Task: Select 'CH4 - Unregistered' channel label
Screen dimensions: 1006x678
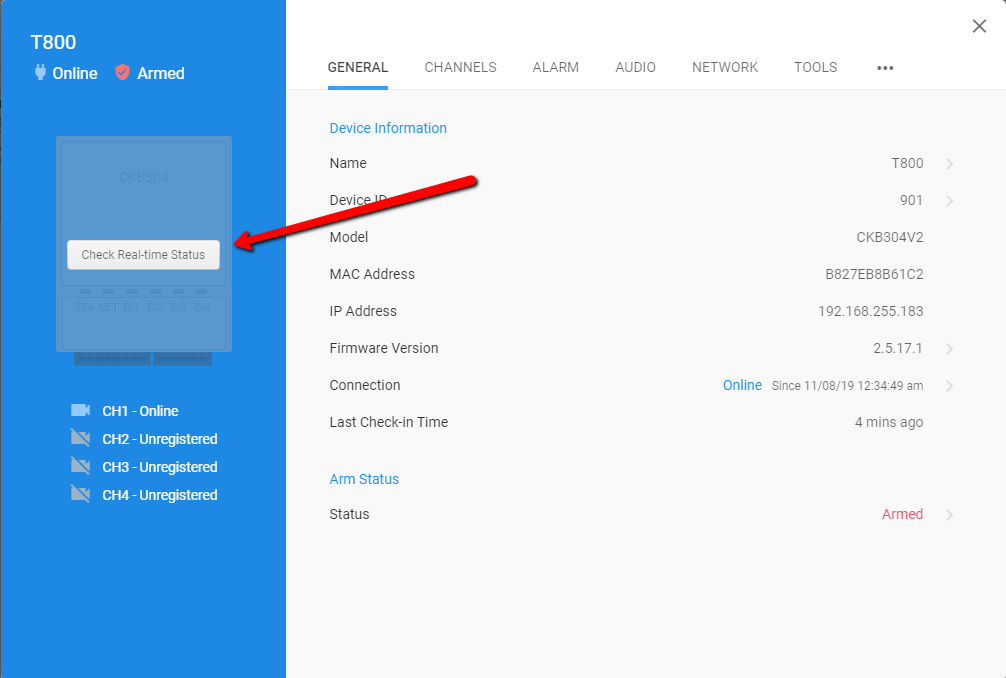Action: pos(160,495)
